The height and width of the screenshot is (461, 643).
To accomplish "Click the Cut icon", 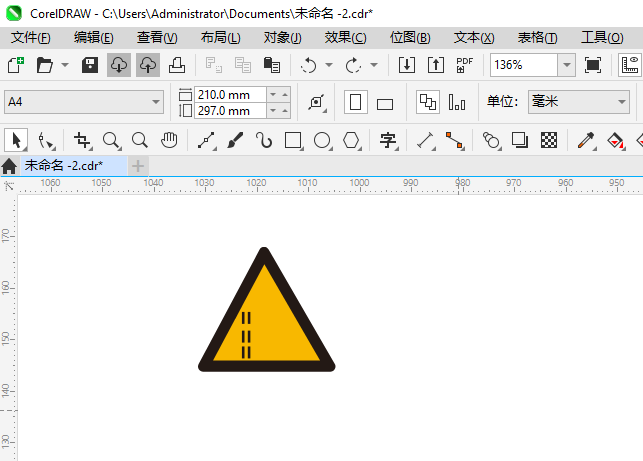I will coord(214,65).
